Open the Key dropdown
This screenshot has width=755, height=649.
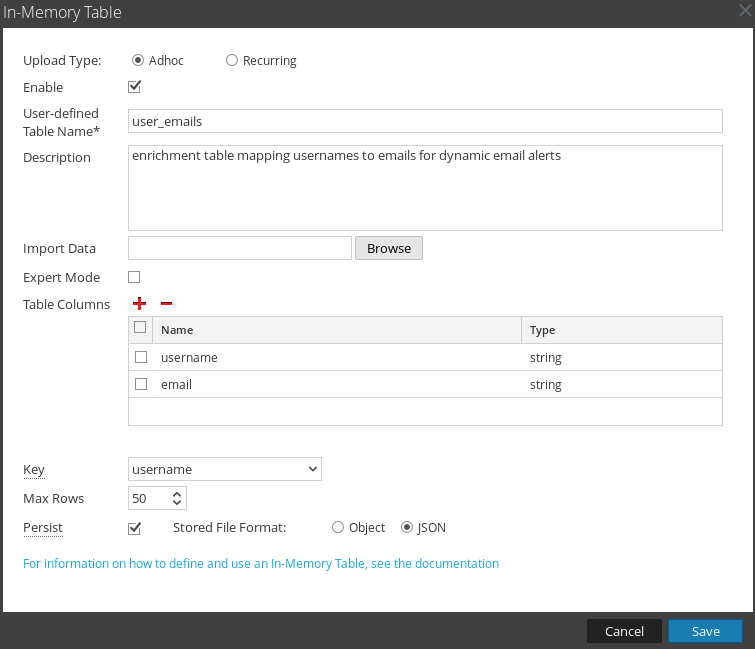pyautogui.click(x=224, y=469)
